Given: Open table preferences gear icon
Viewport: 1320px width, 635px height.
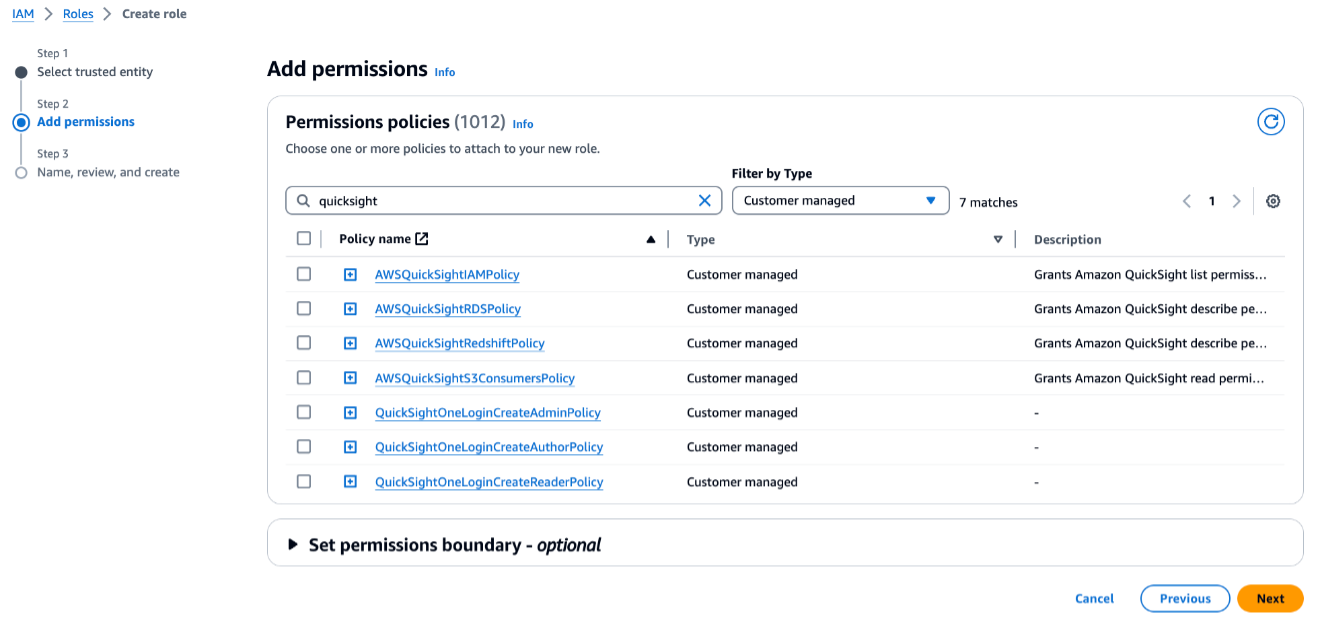Looking at the screenshot, I should click(1273, 201).
